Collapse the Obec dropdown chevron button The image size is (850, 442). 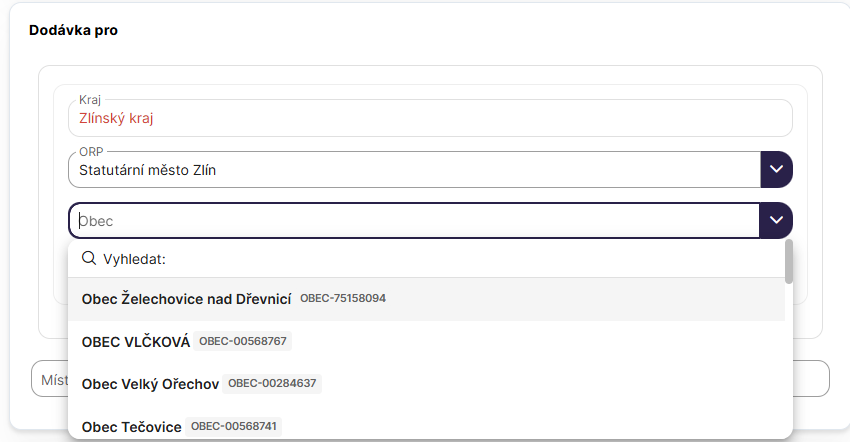[776, 220]
